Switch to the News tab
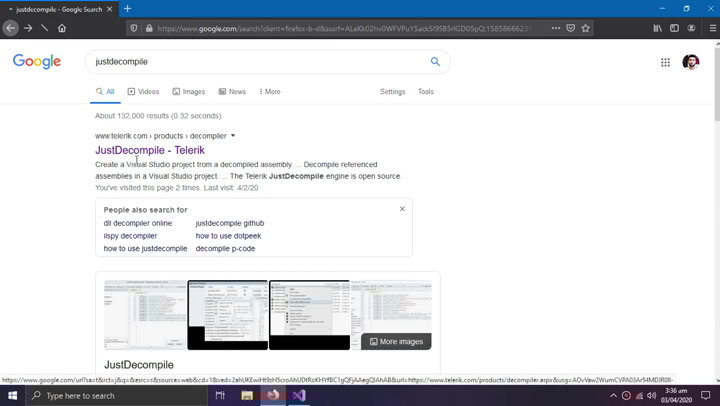The image size is (720, 406). (x=232, y=91)
